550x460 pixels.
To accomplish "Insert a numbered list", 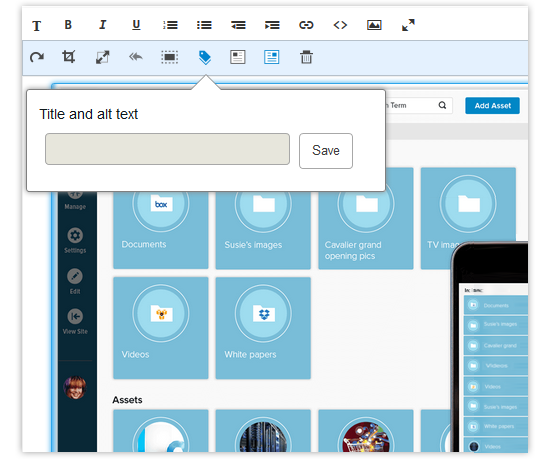I will 170,25.
